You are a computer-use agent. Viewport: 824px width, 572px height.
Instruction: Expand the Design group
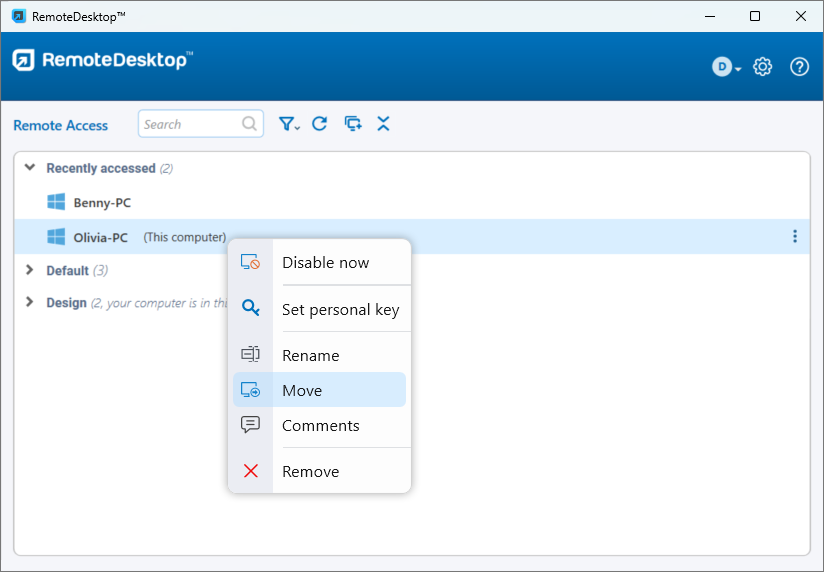(30, 302)
